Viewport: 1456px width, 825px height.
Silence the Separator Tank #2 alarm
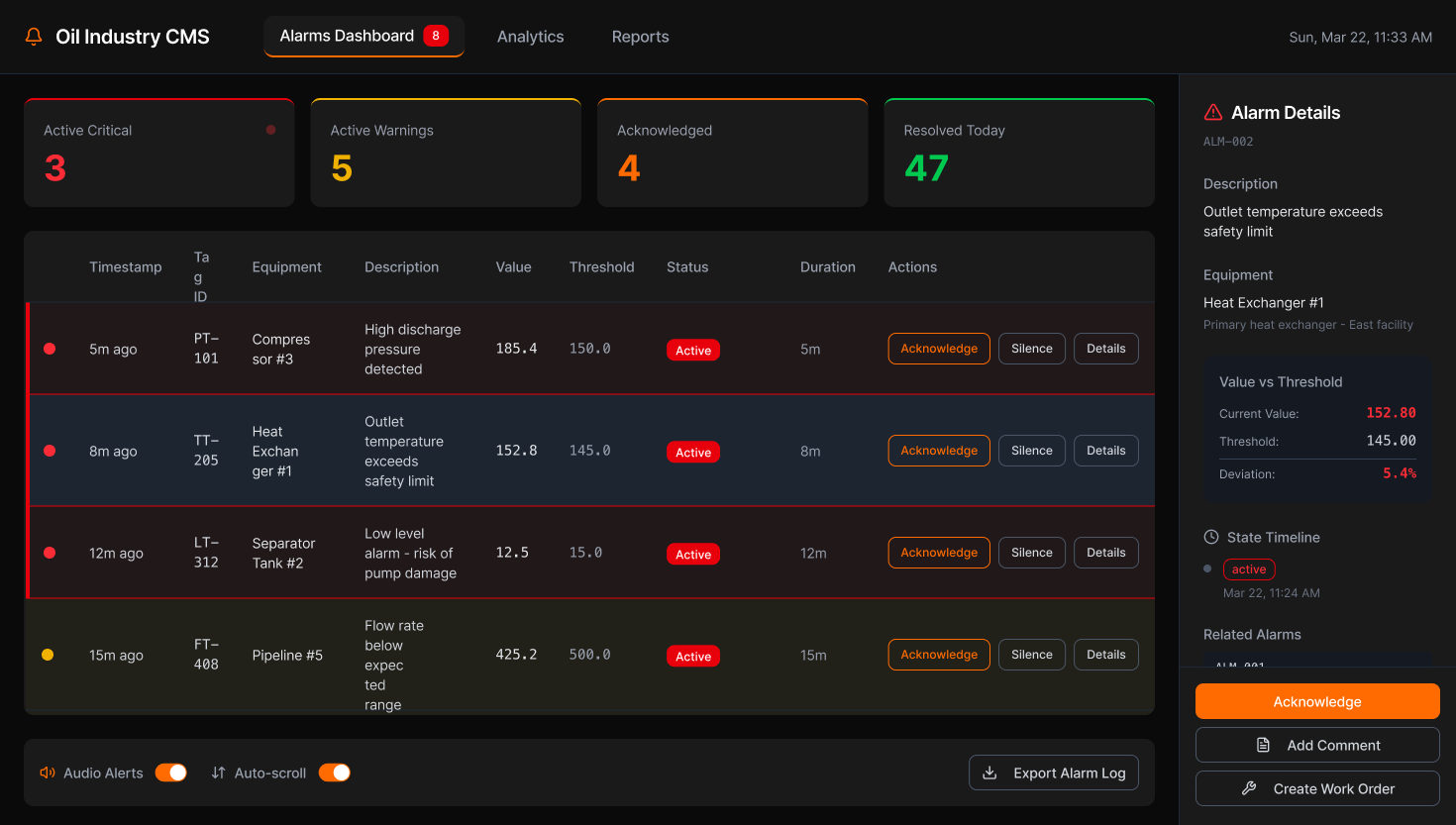1032,553
